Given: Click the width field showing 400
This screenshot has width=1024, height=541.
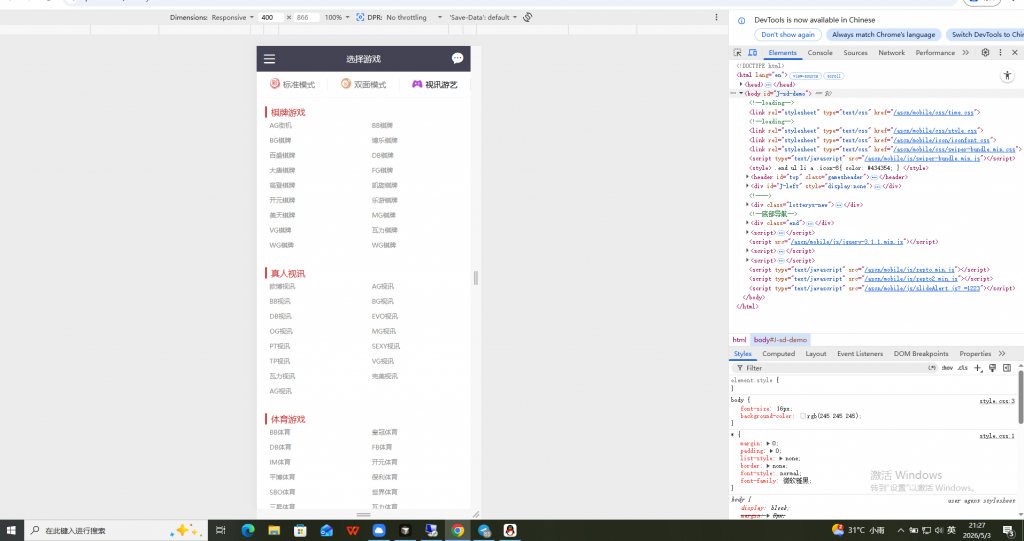Looking at the screenshot, I should click(270, 18).
